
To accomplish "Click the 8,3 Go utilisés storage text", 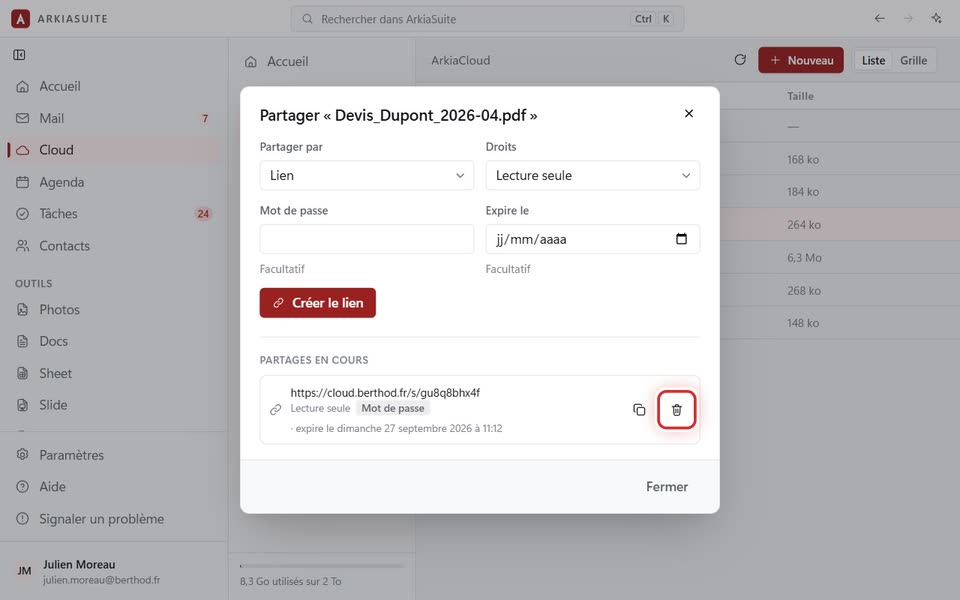I will pyautogui.click(x=291, y=581).
